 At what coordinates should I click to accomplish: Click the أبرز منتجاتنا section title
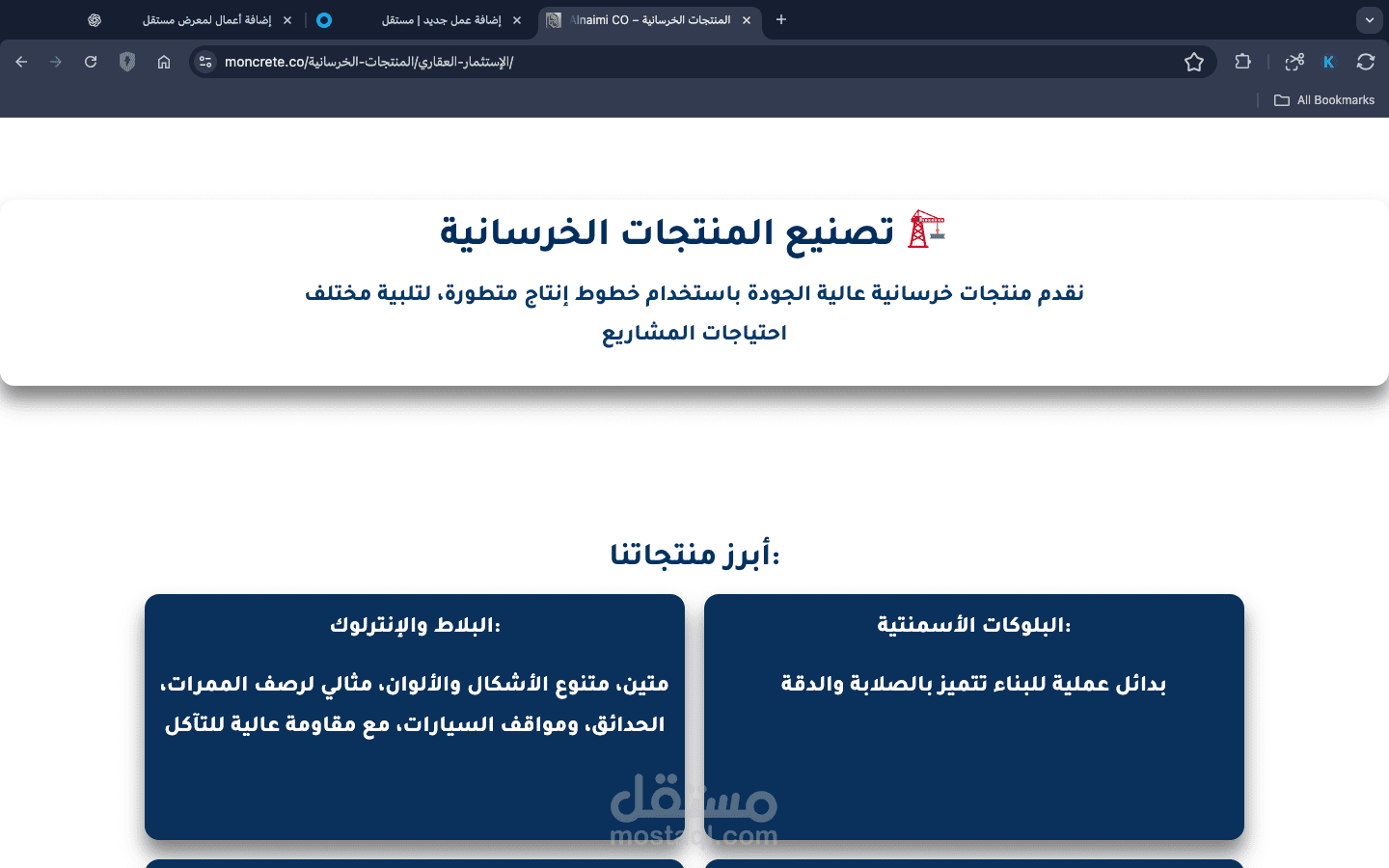click(x=694, y=555)
